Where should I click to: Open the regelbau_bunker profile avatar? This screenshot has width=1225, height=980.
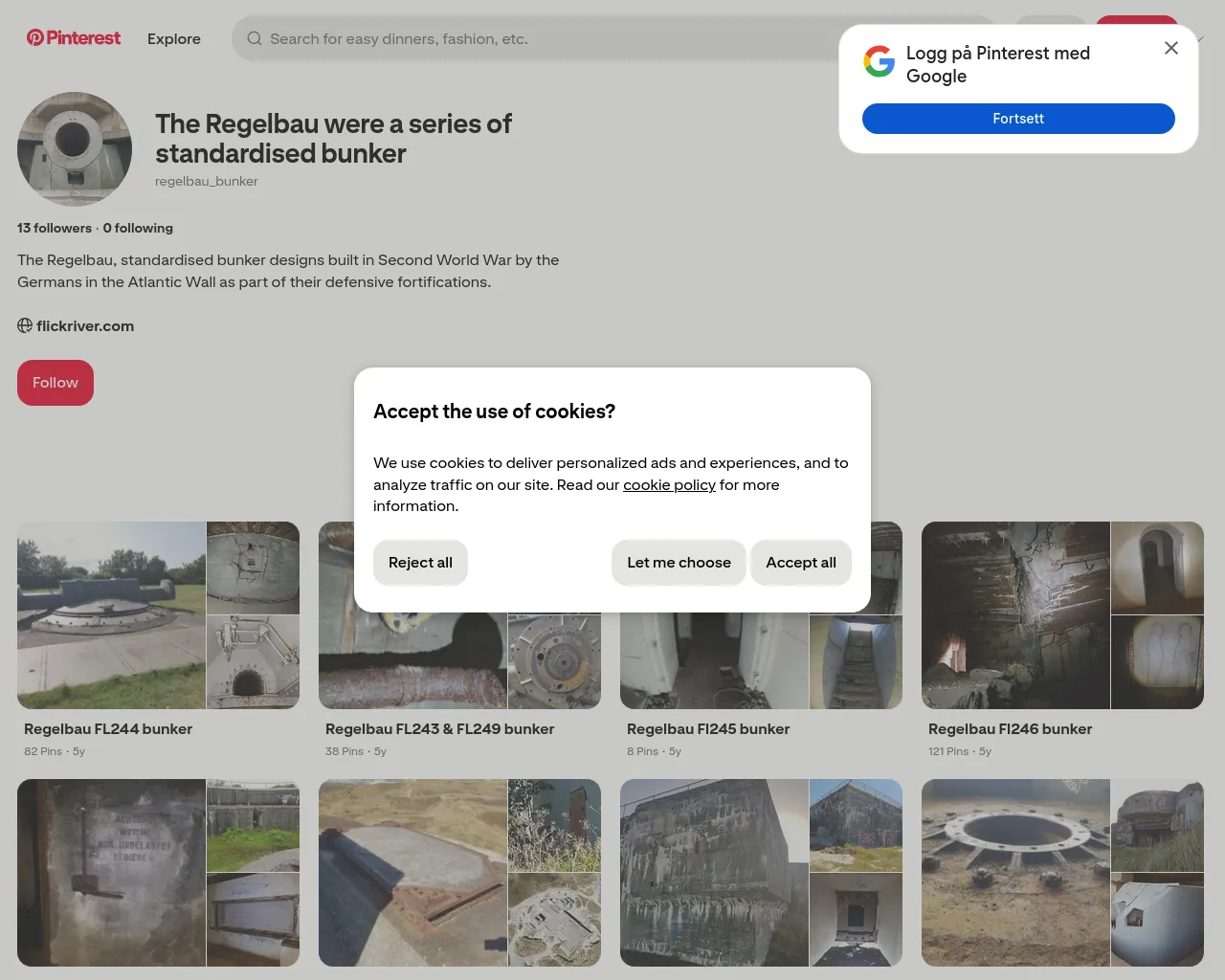click(x=75, y=149)
